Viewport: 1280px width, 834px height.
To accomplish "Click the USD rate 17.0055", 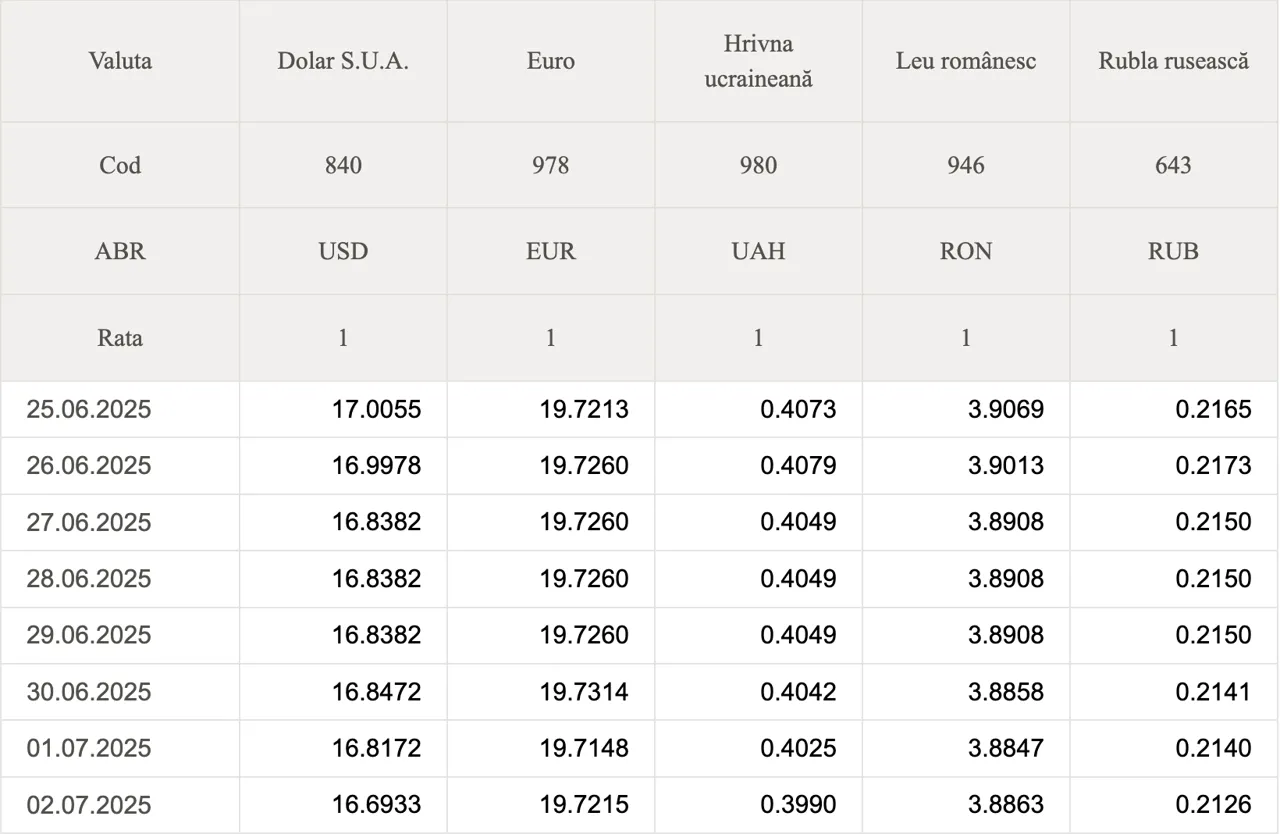I will [x=377, y=409].
